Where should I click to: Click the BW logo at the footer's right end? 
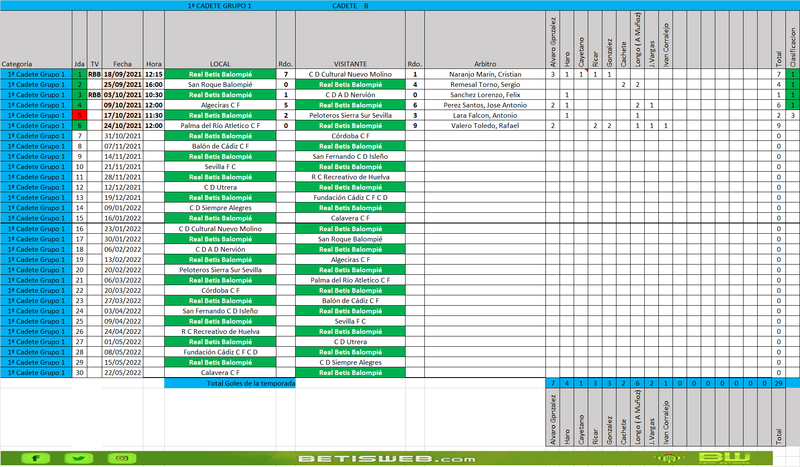[724, 458]
